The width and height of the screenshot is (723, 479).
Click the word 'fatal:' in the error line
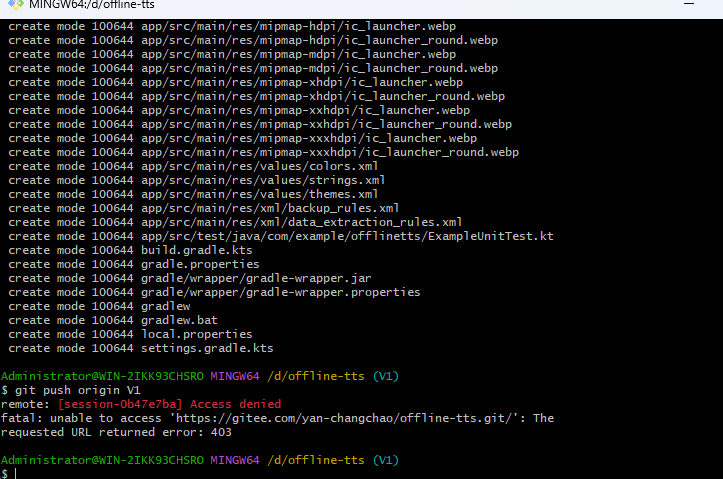(x=21, y=418)
